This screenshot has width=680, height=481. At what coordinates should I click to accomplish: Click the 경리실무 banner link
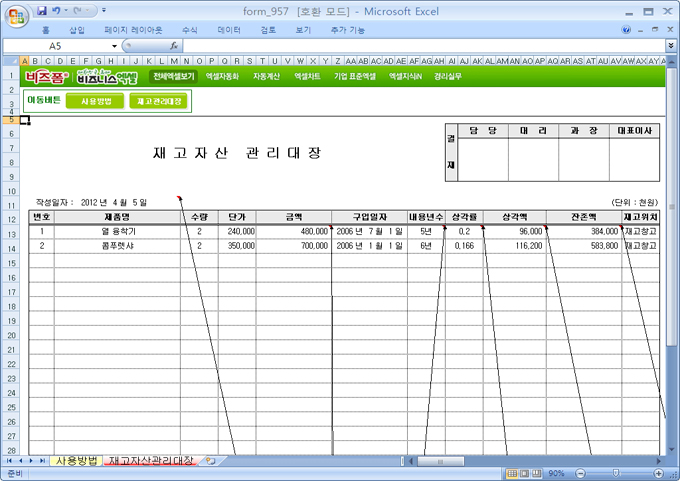[x=448, y=76]
